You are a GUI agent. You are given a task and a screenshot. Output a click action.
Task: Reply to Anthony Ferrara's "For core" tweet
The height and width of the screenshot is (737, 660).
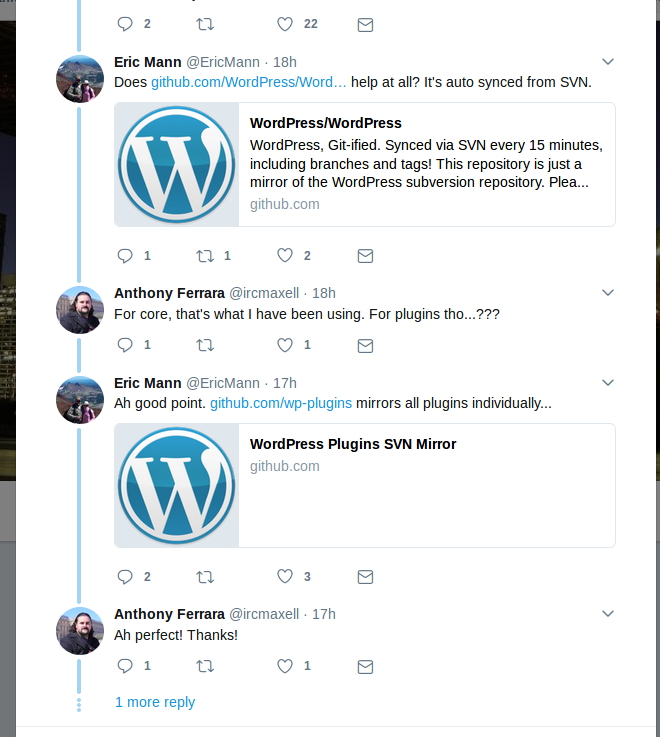click(125, 346)
